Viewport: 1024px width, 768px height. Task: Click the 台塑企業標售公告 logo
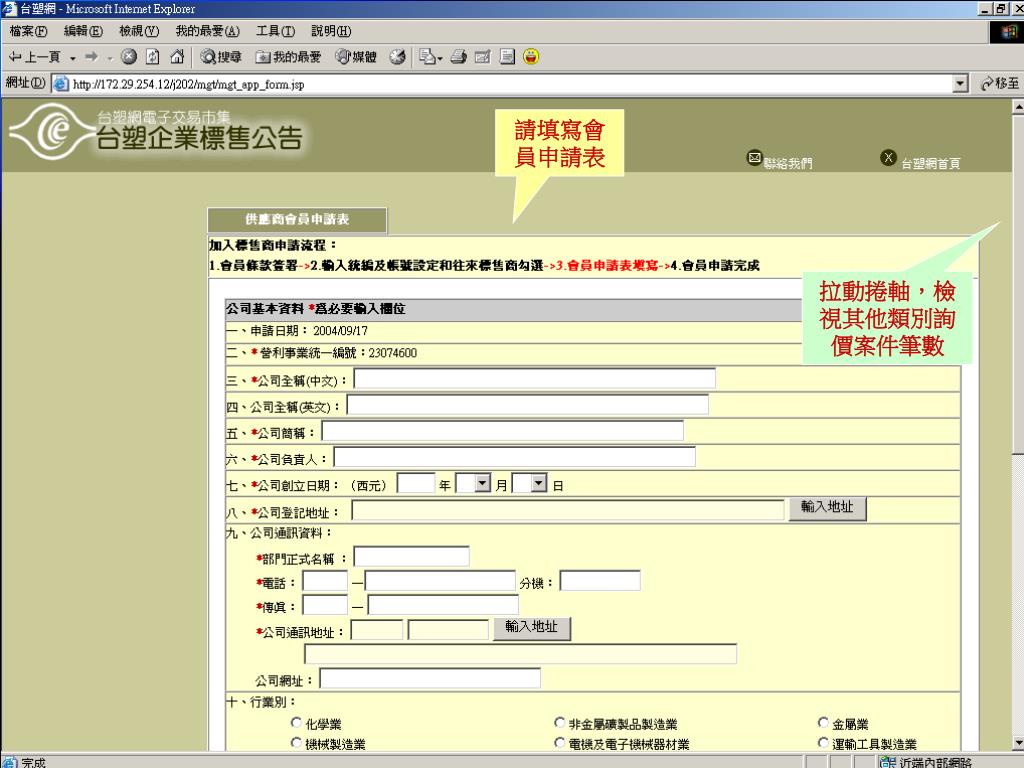click(x=157, y=133)
